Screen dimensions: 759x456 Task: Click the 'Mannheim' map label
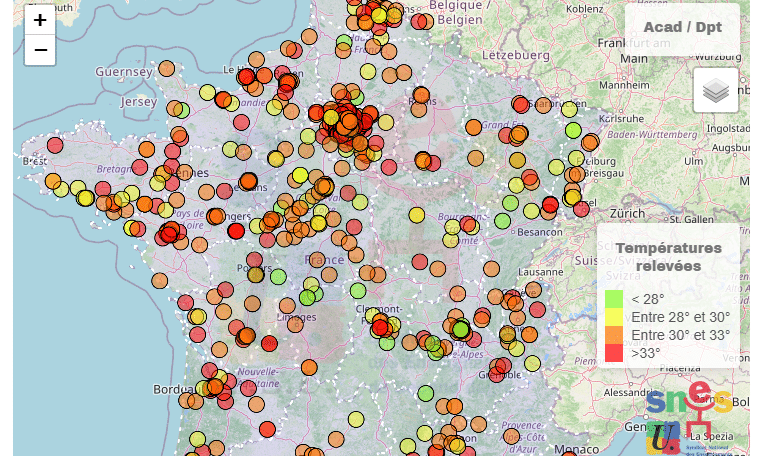coord(624,85)
